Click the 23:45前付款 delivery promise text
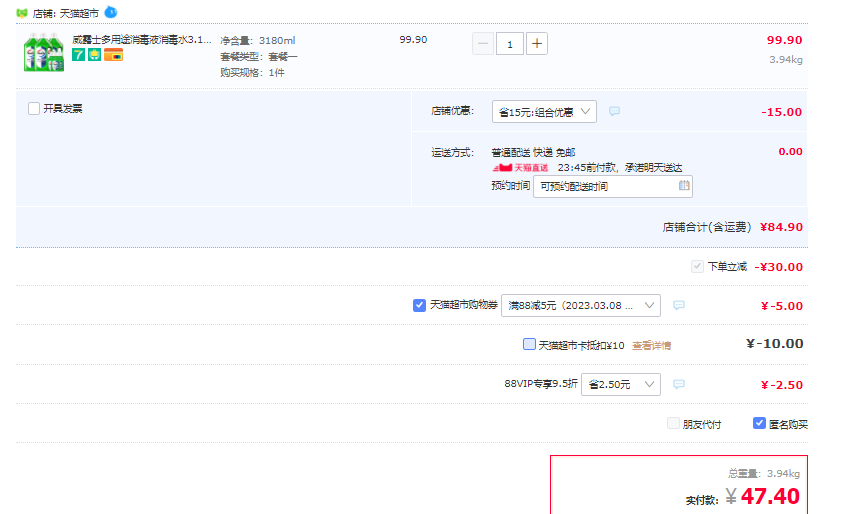 (x=620, y=168)
